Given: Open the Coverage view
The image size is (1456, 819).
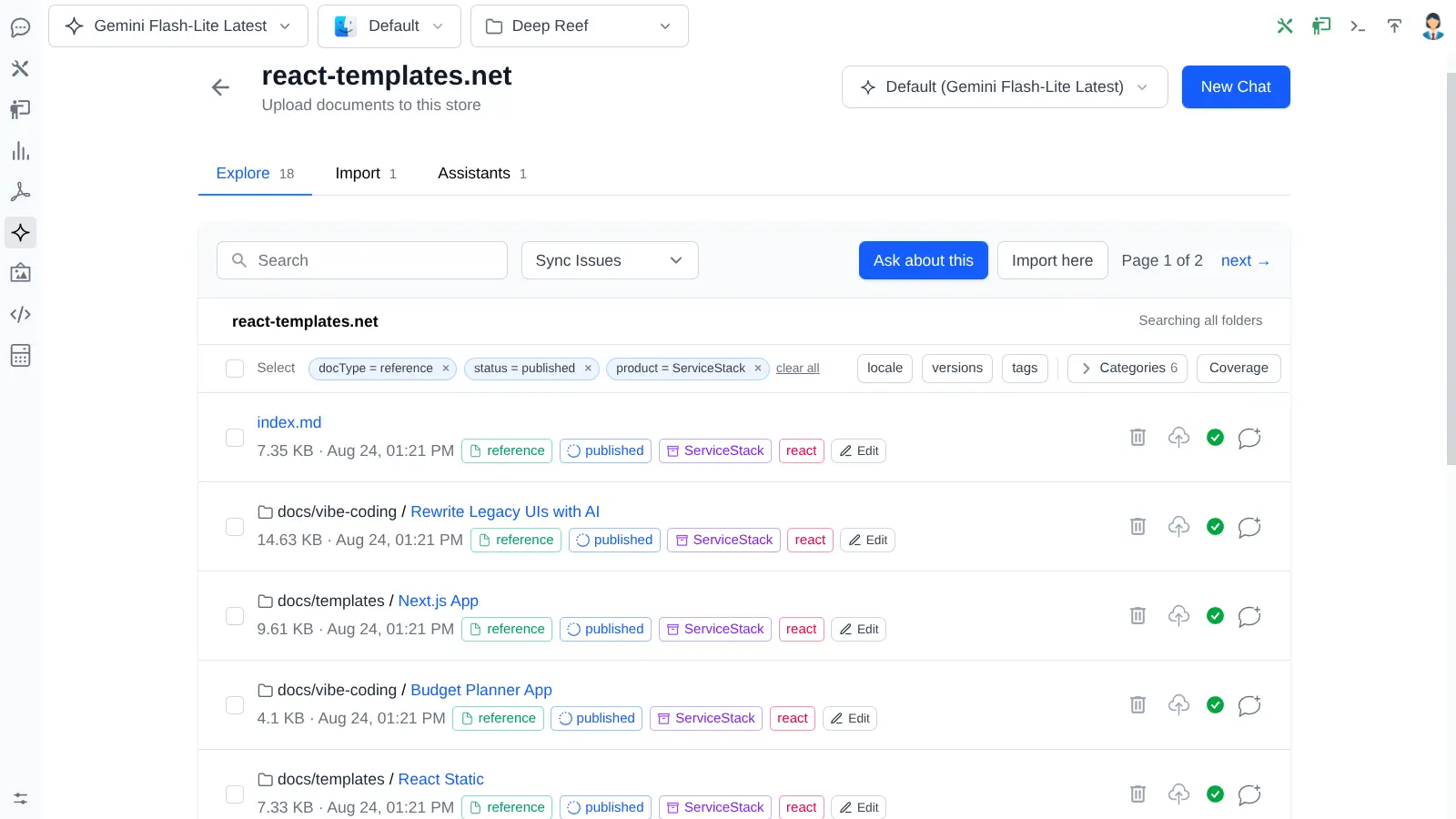Looking at the screenshot, I should pos(1239,369).
